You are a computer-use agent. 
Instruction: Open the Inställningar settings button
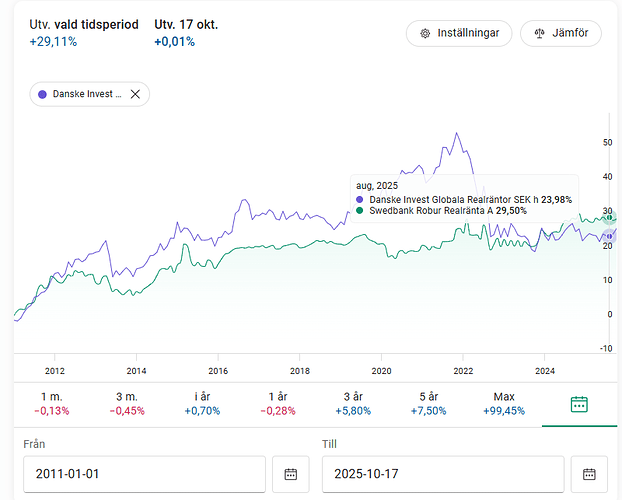pos(459,33)
